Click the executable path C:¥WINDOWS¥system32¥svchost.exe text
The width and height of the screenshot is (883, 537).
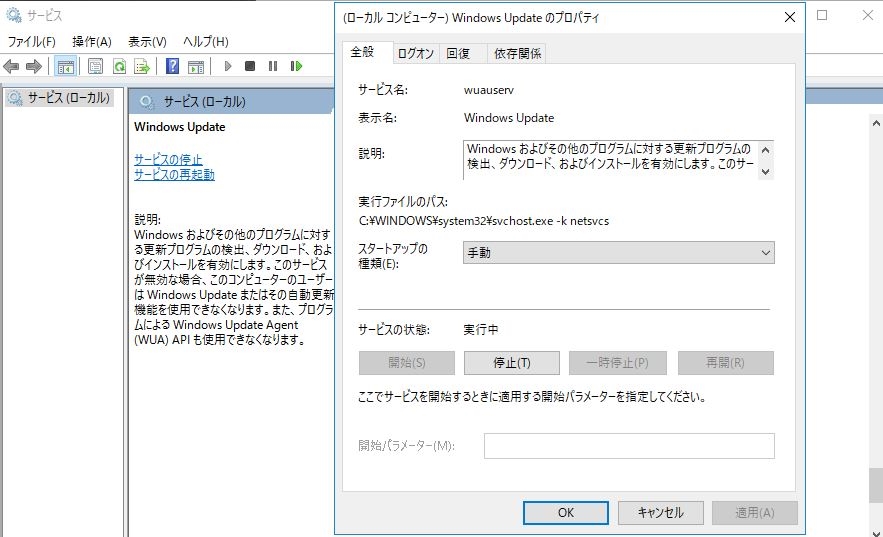484,221
